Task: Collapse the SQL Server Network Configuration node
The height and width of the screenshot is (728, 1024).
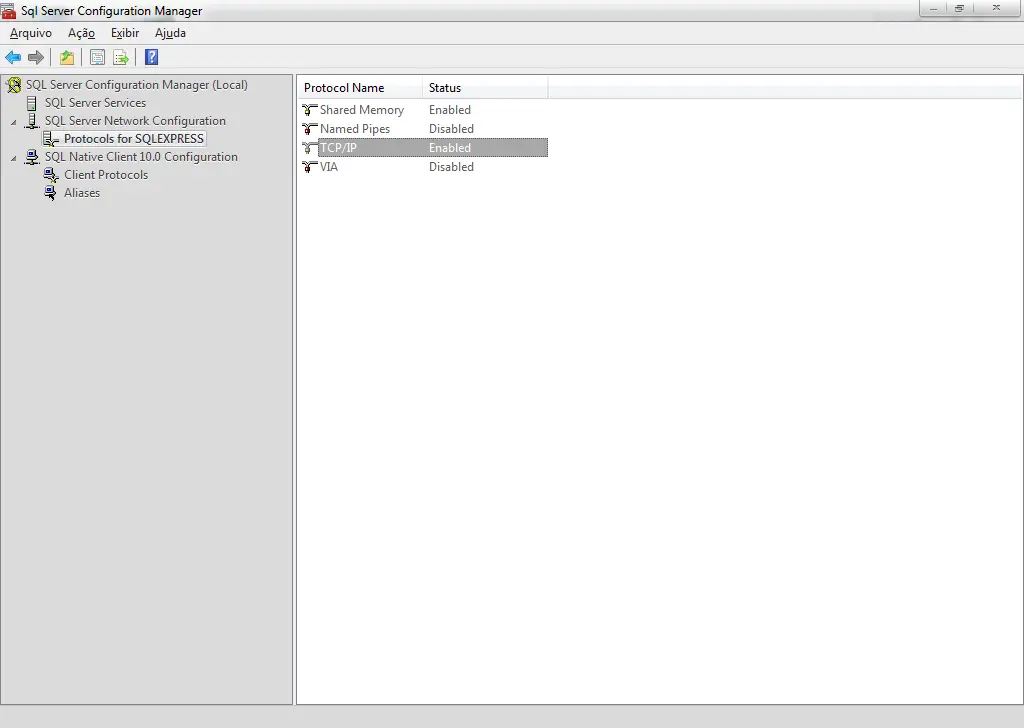Action: click(14, 122)
